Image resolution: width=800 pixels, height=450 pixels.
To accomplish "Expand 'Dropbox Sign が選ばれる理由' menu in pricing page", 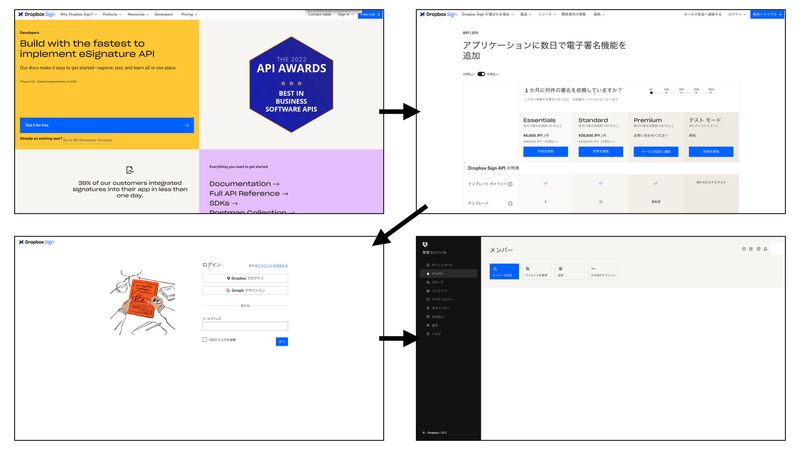I will point(487,14).
